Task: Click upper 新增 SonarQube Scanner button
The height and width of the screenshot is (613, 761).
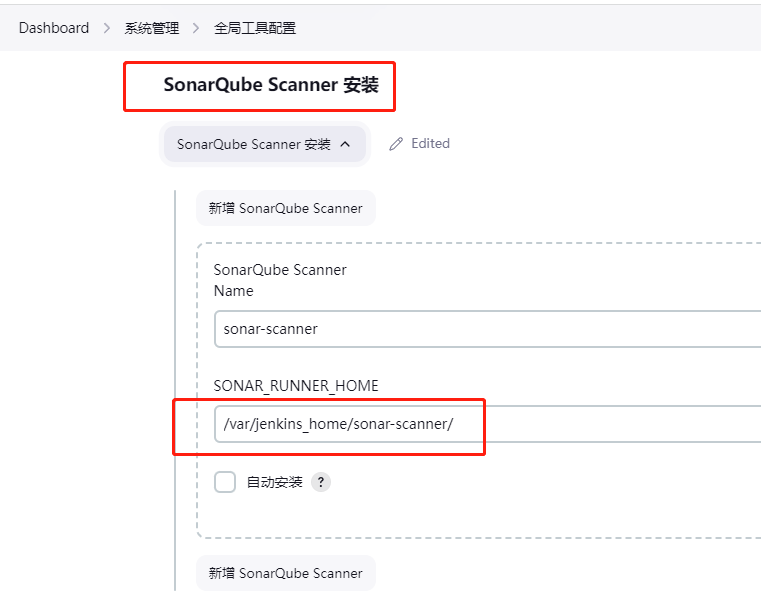Action: [x=286, y=208]
